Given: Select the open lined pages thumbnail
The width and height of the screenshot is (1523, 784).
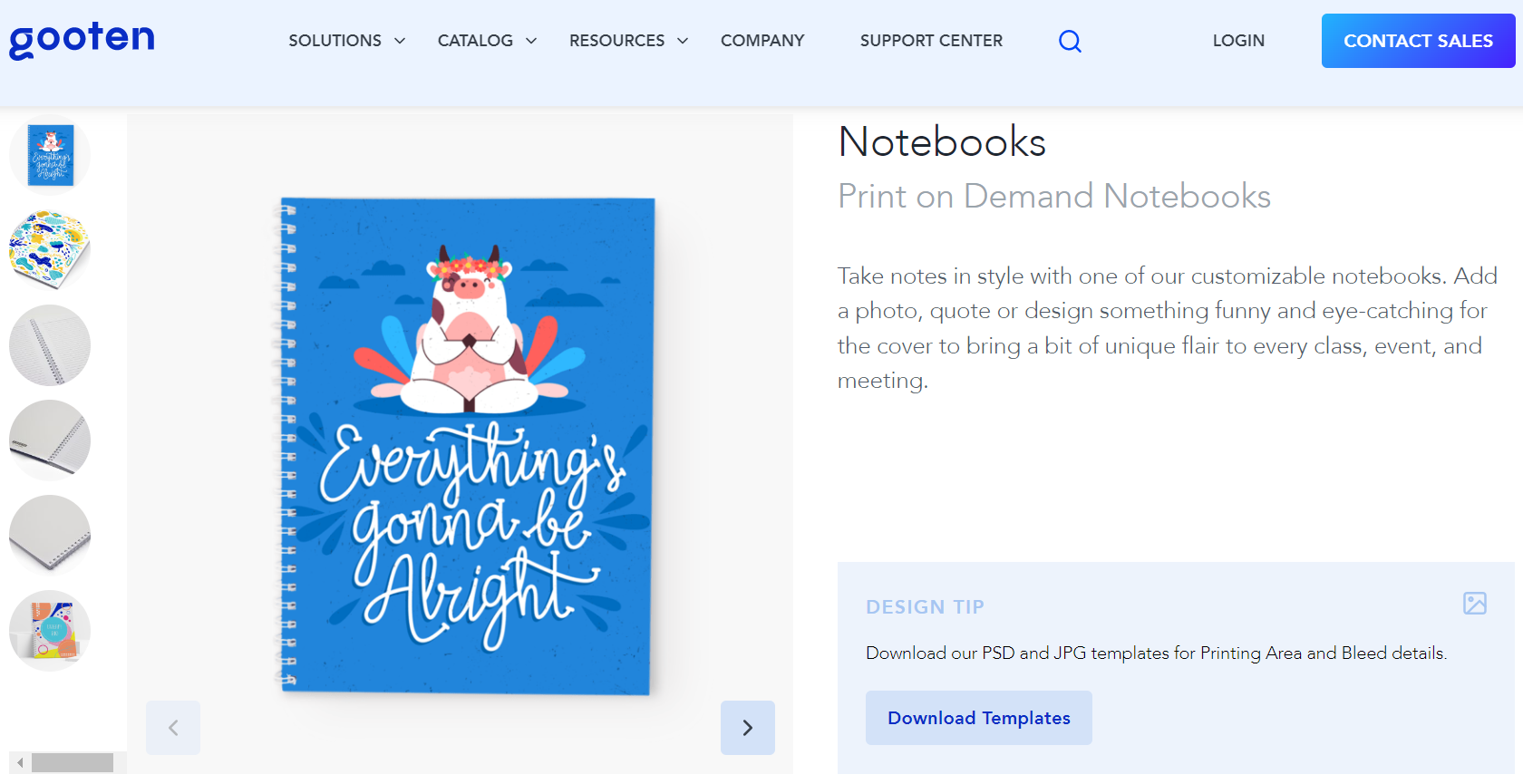Looking at the screenshot, I should click(x=50, y=345).
